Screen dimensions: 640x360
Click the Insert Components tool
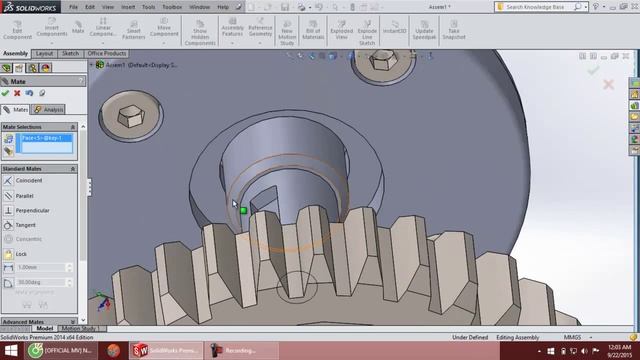[52, 28]
